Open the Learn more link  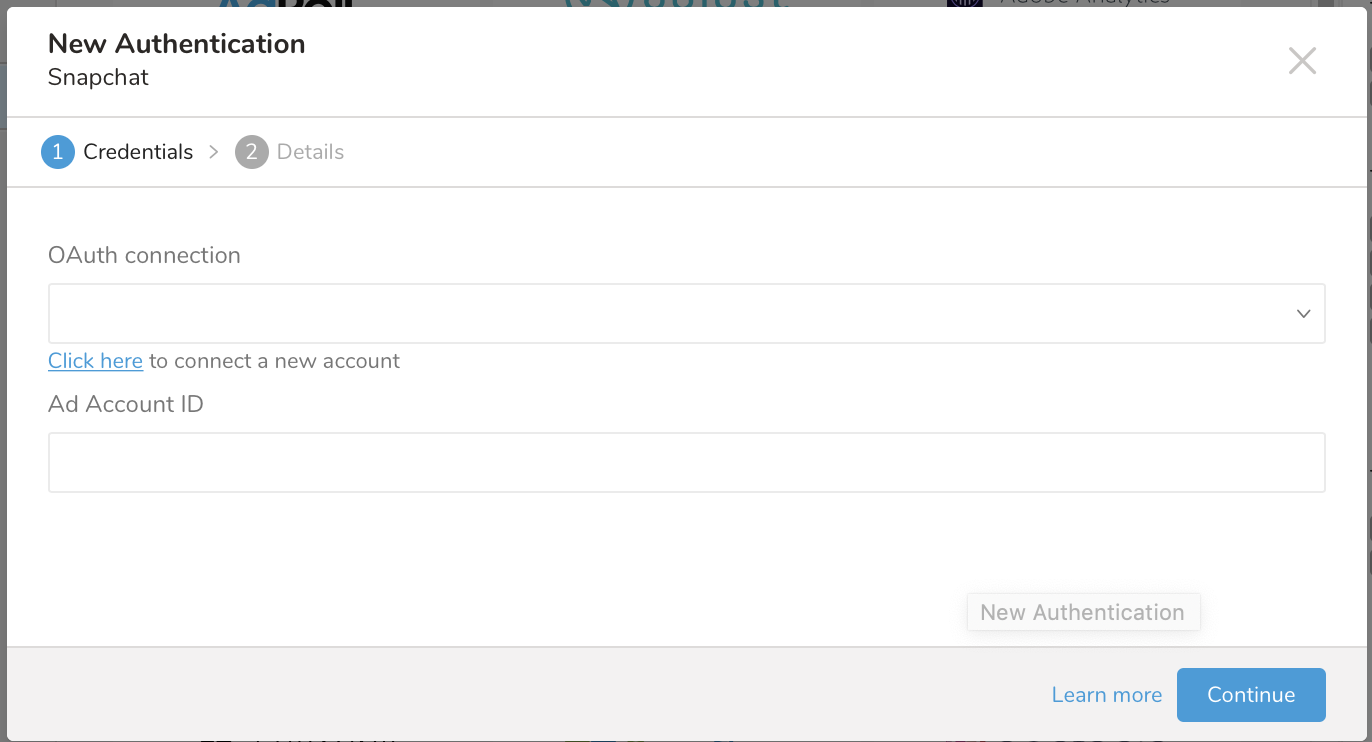click(1106, 695)
